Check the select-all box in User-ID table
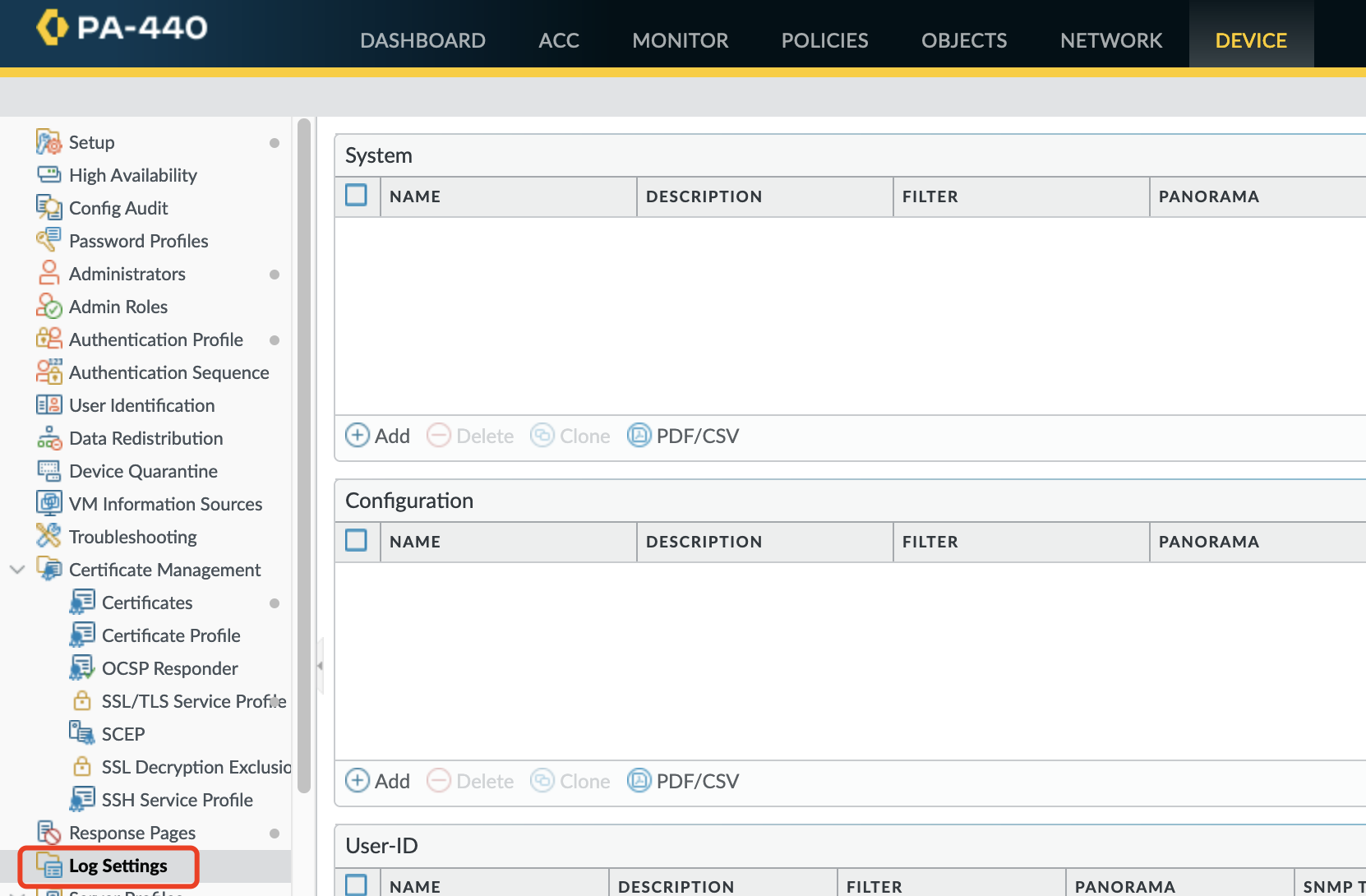The image size is (1366, 896). pos(356,885)
